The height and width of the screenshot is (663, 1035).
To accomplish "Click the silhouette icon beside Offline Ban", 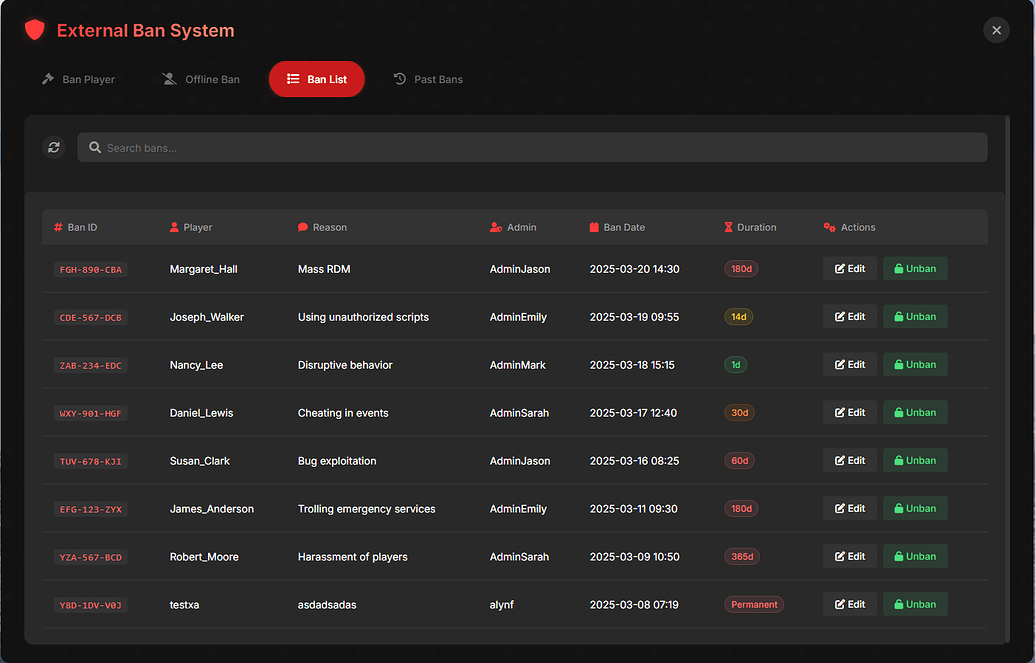I will point(167,78).
